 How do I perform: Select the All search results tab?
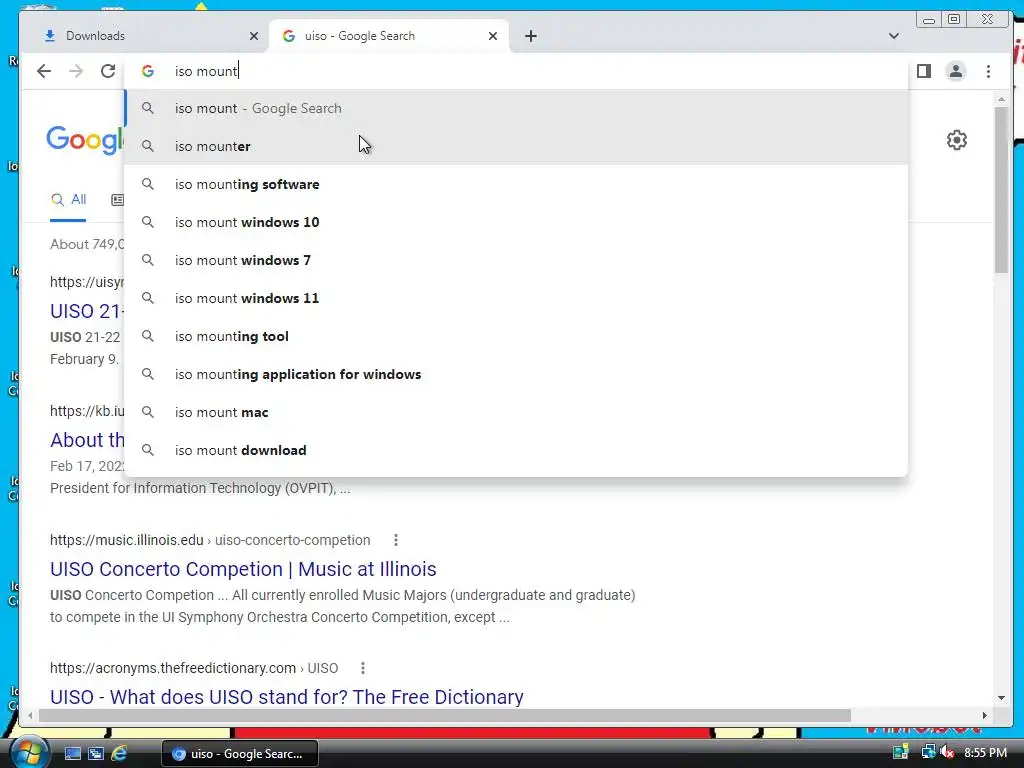click(68, 200)
